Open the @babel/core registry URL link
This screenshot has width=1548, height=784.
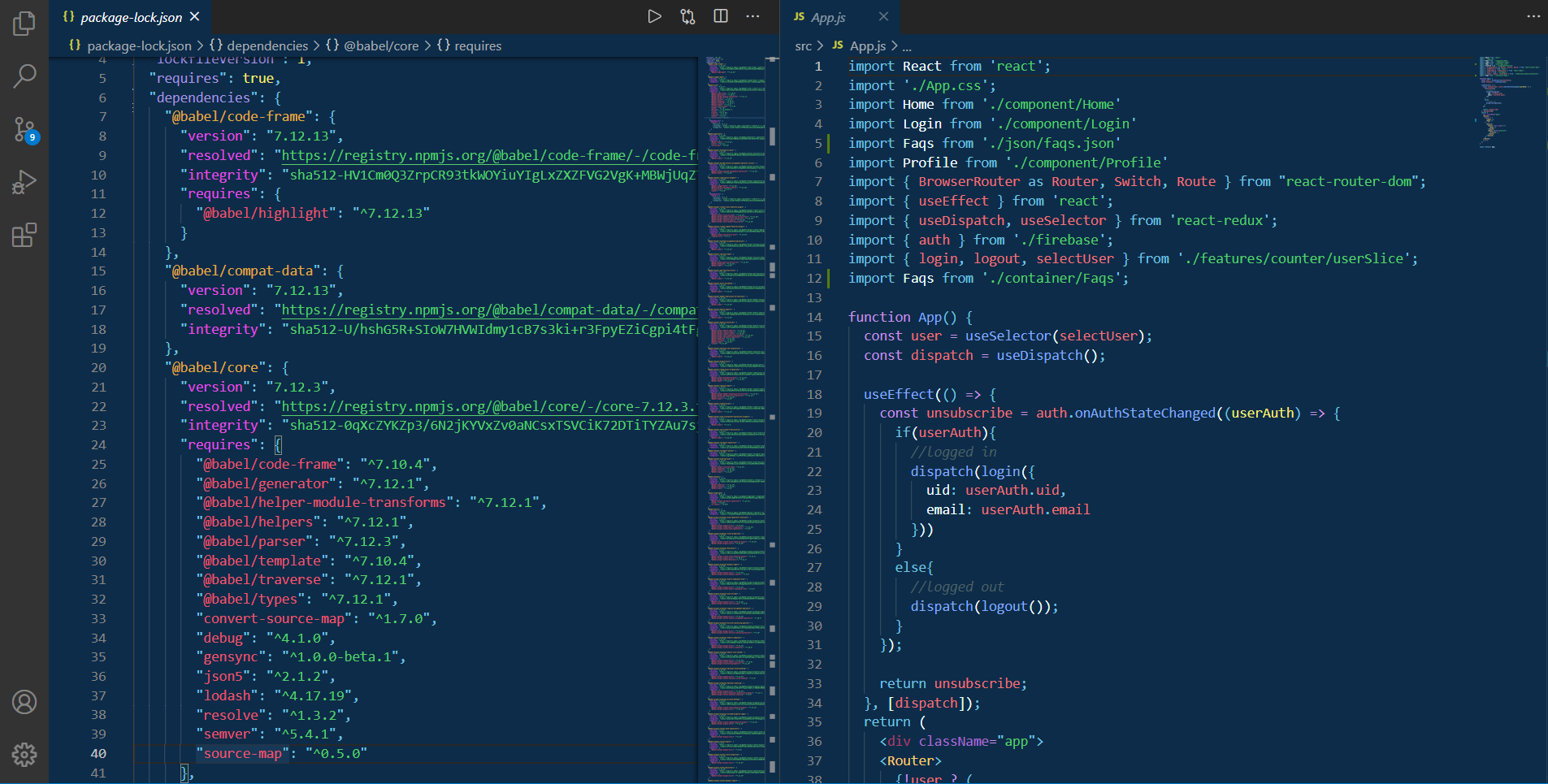tap(489, 406)
